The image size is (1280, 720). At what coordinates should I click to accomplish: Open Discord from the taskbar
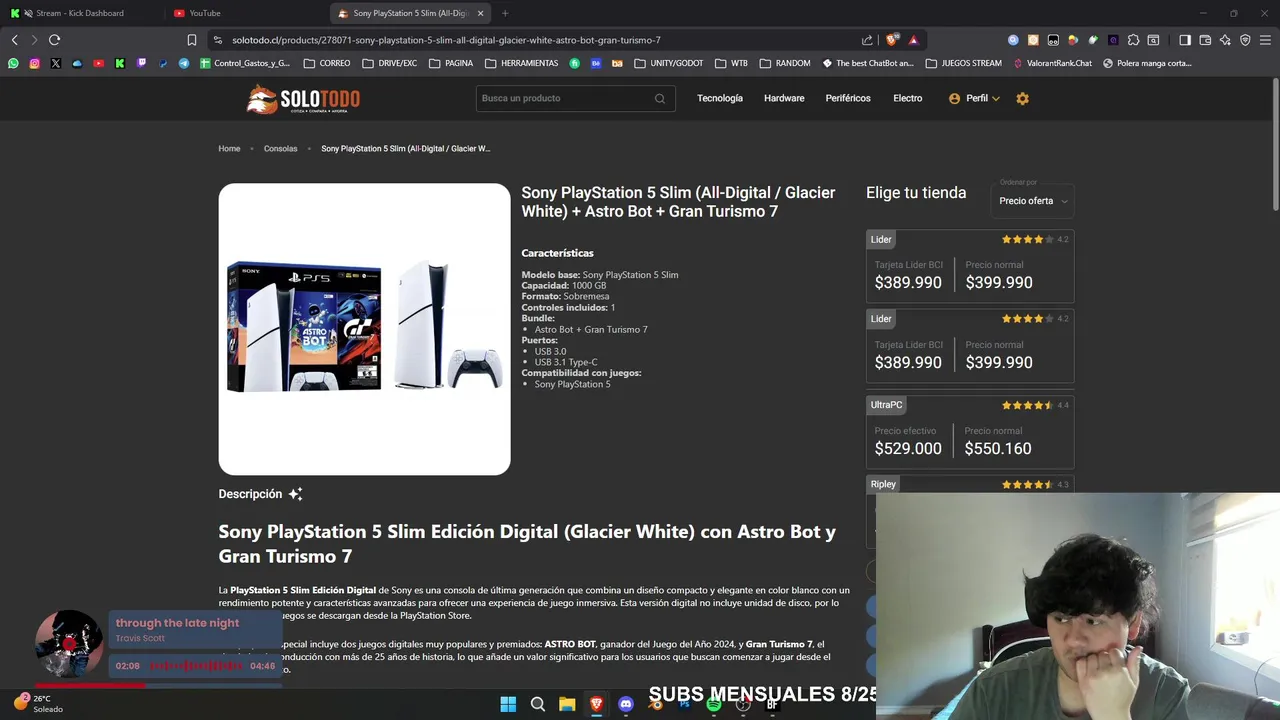626,704
